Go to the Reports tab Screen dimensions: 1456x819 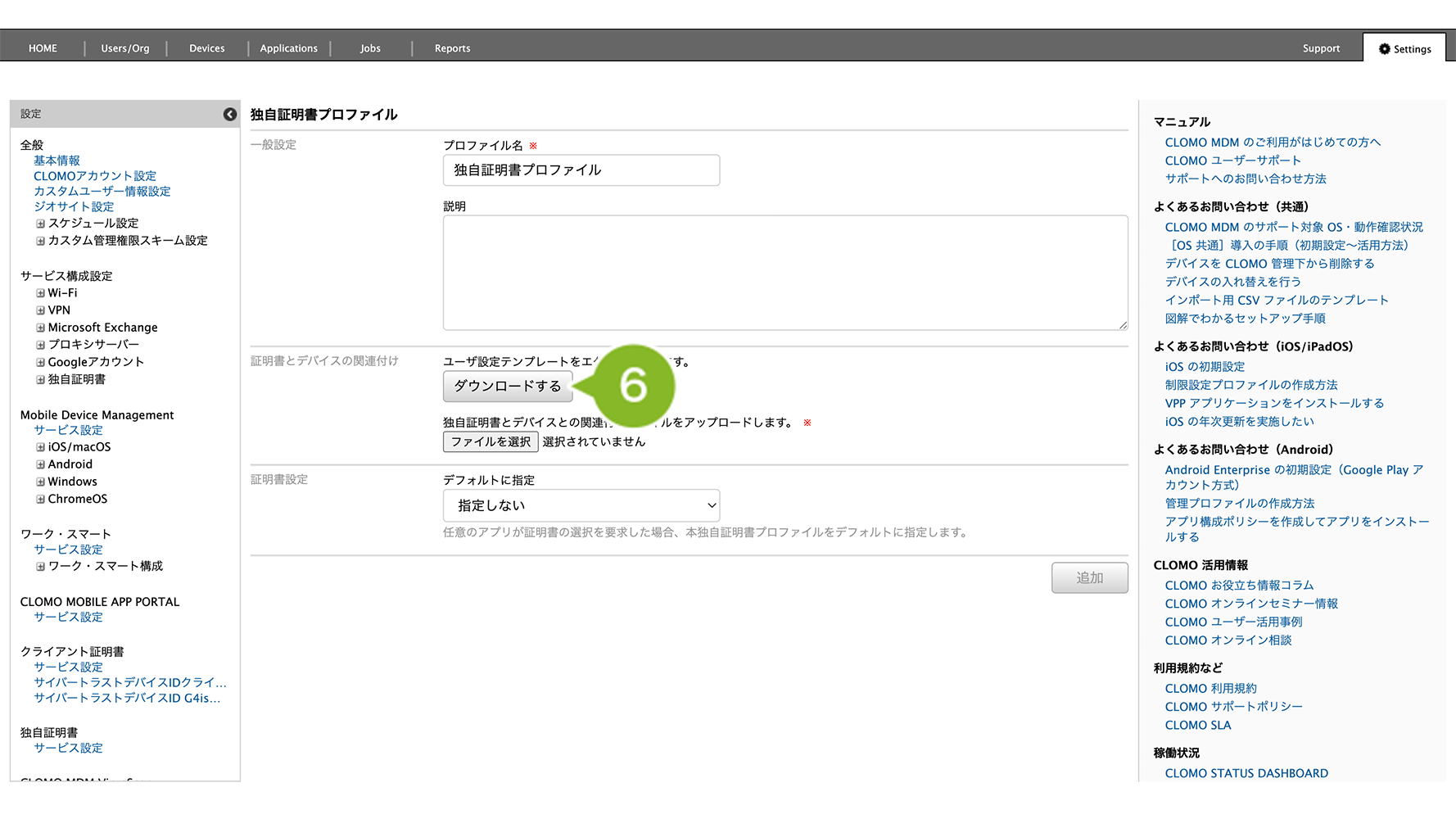[x=452, y=48]
